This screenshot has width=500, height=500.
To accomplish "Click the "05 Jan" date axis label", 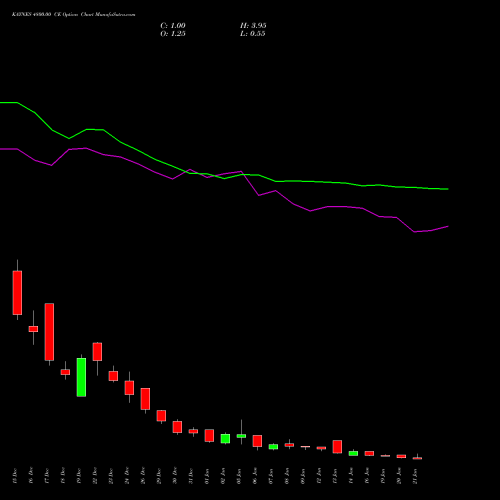I will (239, 476).
